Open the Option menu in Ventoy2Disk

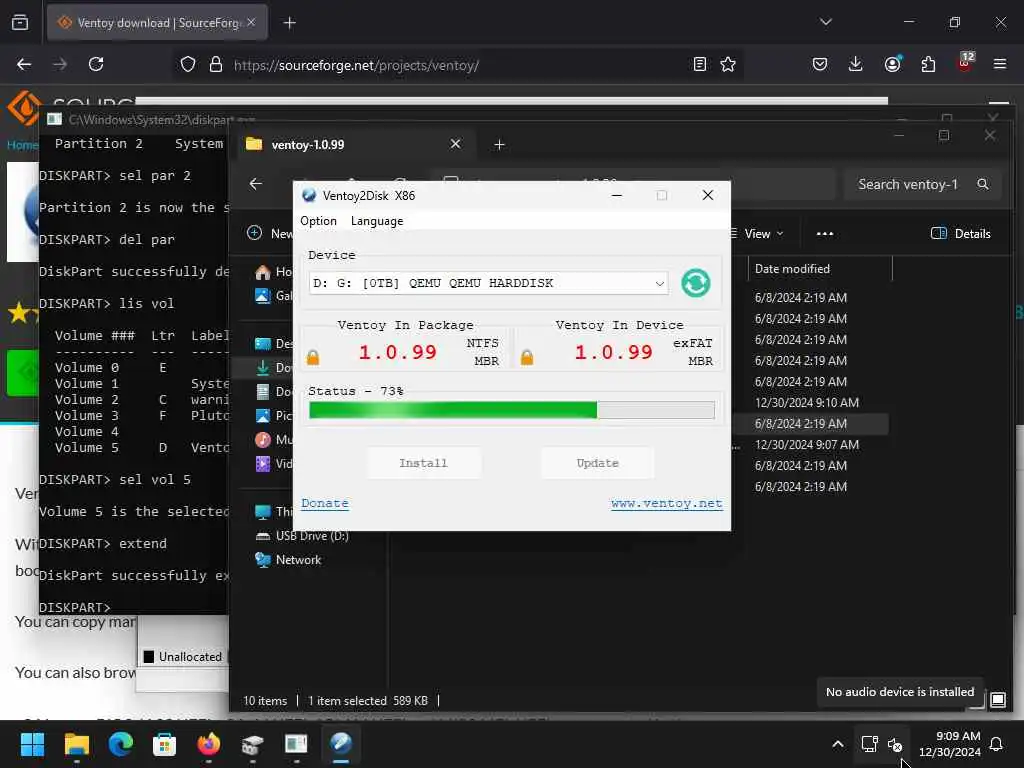tap(318, 221)
